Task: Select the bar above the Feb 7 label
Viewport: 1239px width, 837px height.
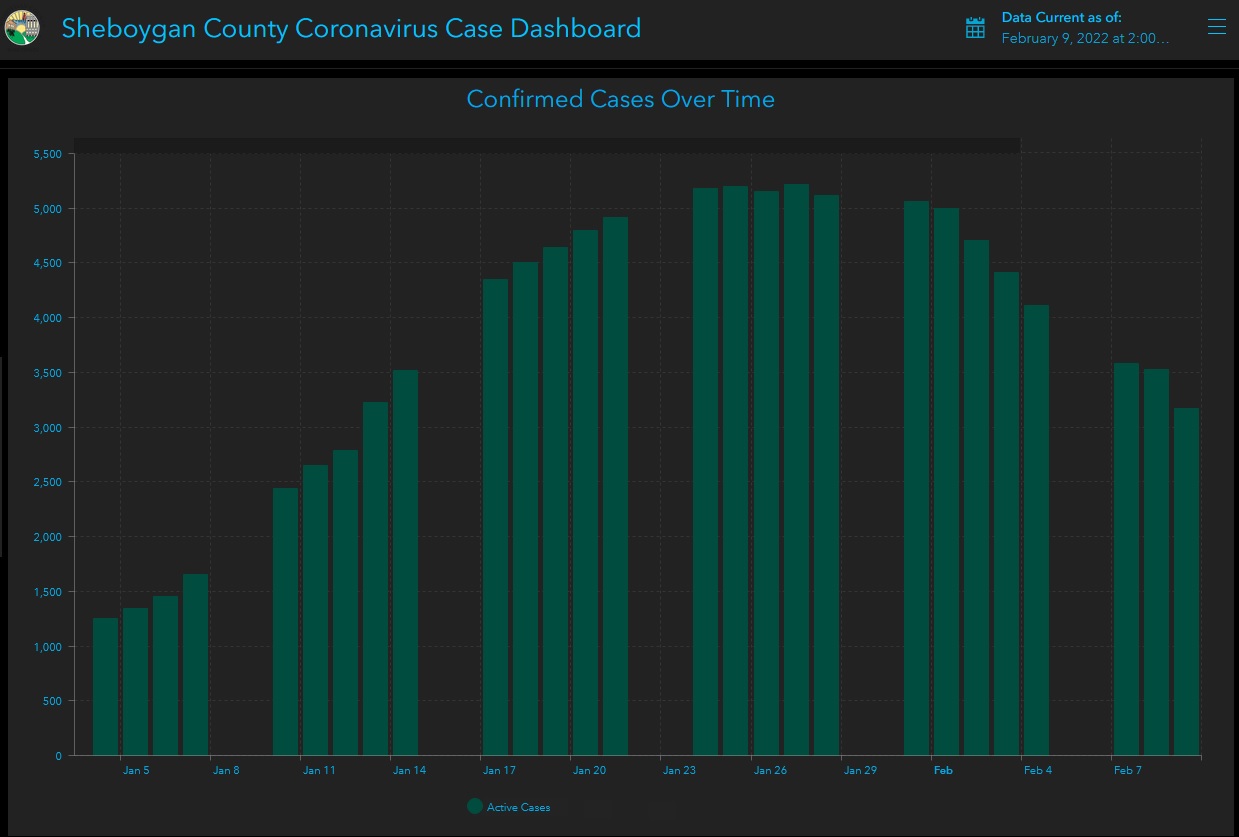Action: (x=1126, y=559)
